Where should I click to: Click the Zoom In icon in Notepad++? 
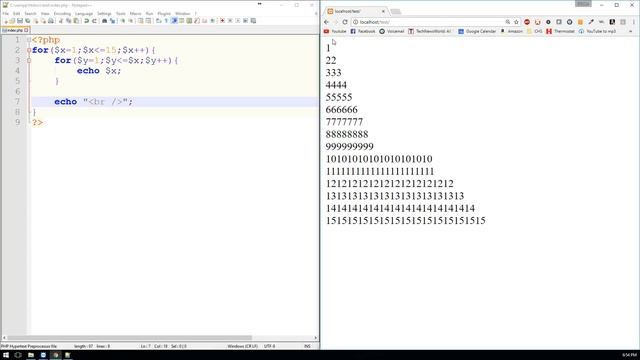pyautogui.click(x=122, y=21)
